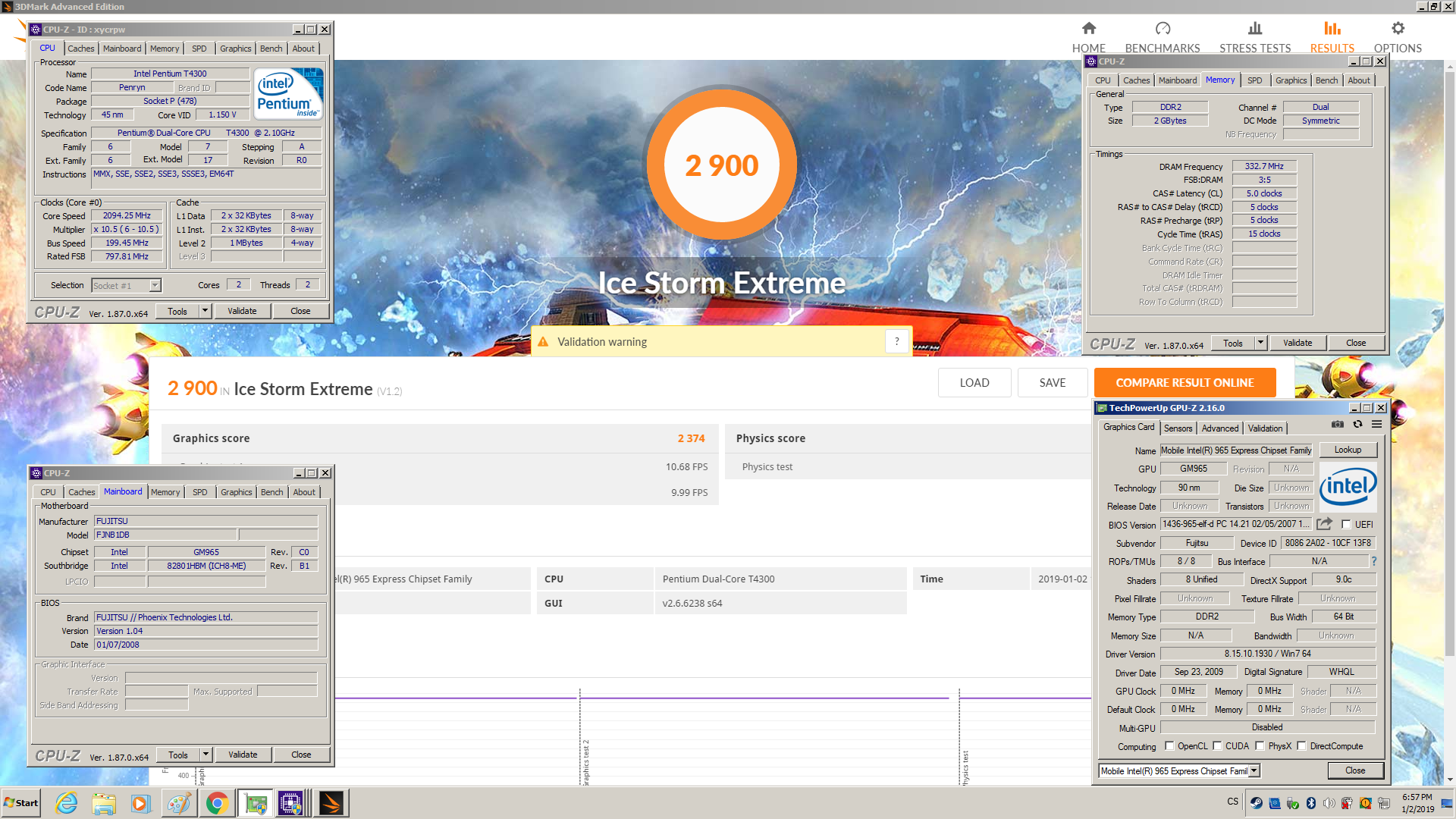Open GPU-Z hamburger menu
This screenshot has height=819, width=1456.
point(1376,425)
